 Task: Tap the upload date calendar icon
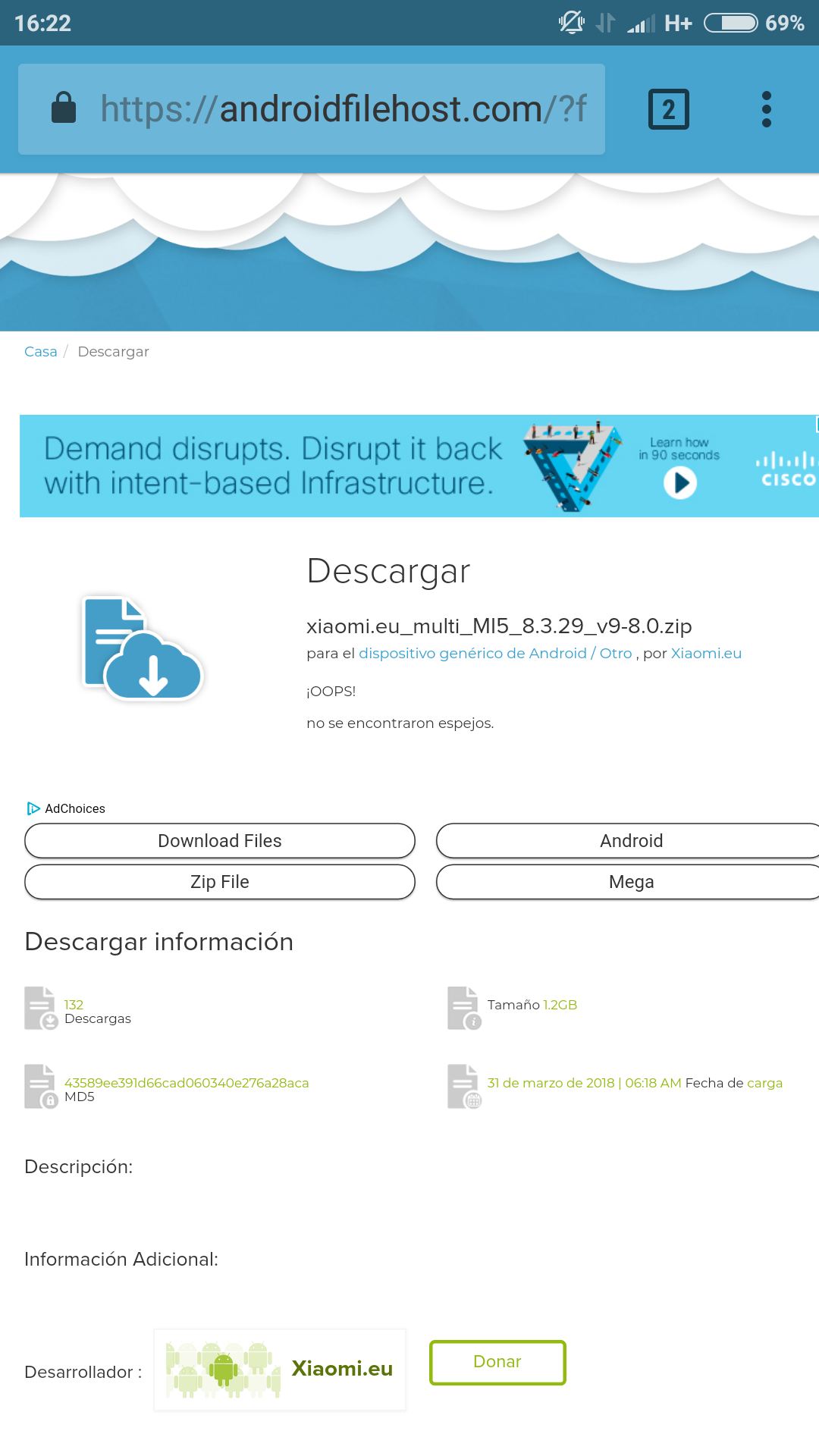464,1086
